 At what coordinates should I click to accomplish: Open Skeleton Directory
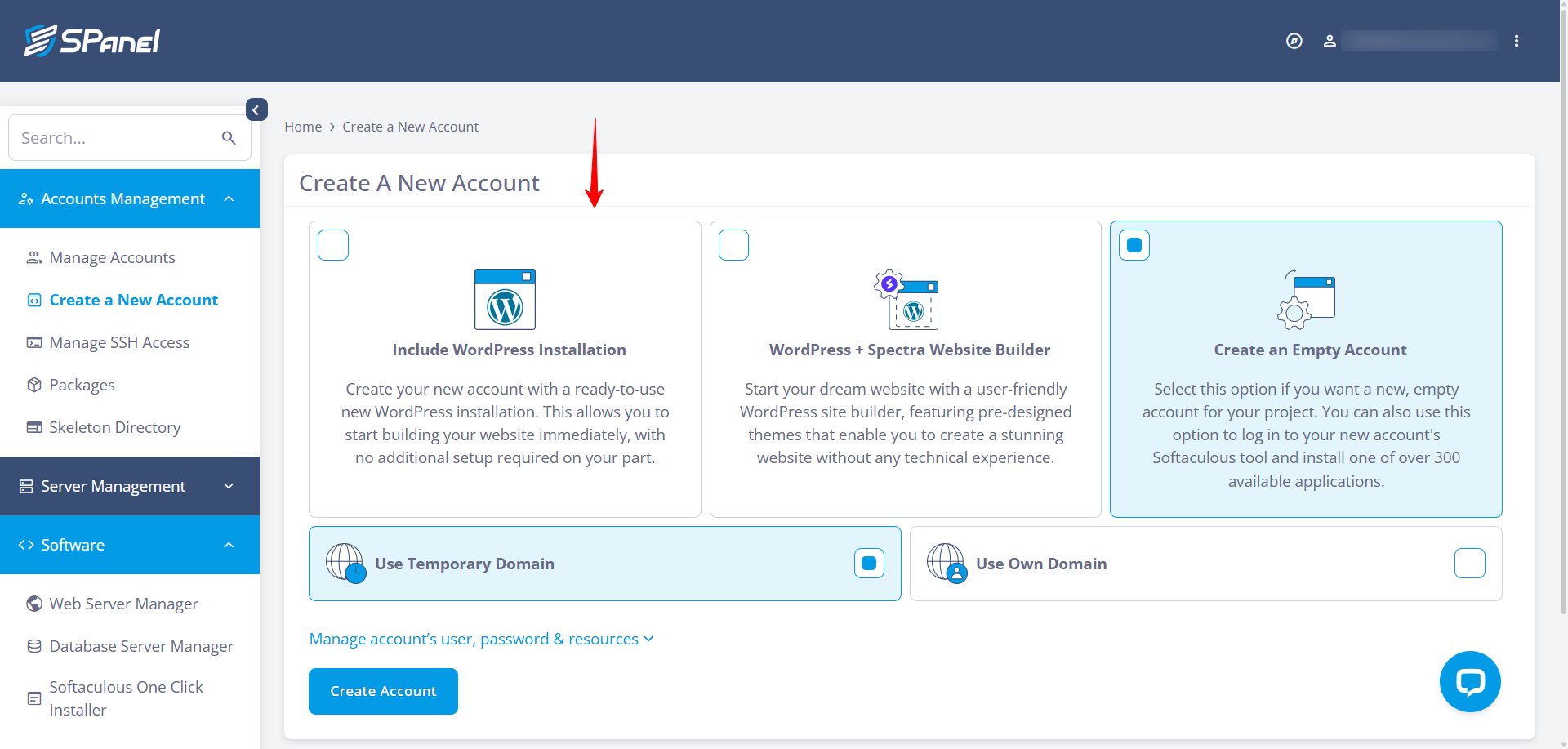[114, 427]
